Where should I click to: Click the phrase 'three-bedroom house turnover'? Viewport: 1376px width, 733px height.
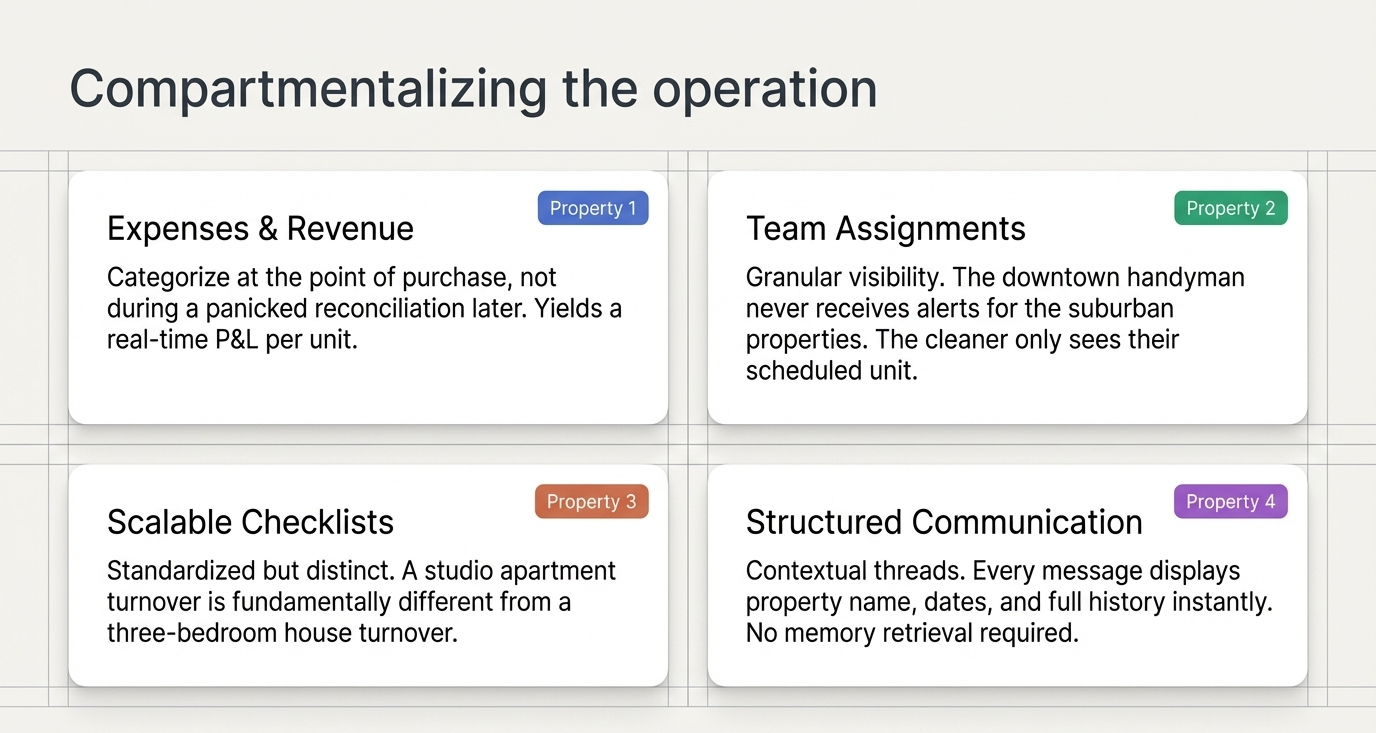(x=280, y=633)
